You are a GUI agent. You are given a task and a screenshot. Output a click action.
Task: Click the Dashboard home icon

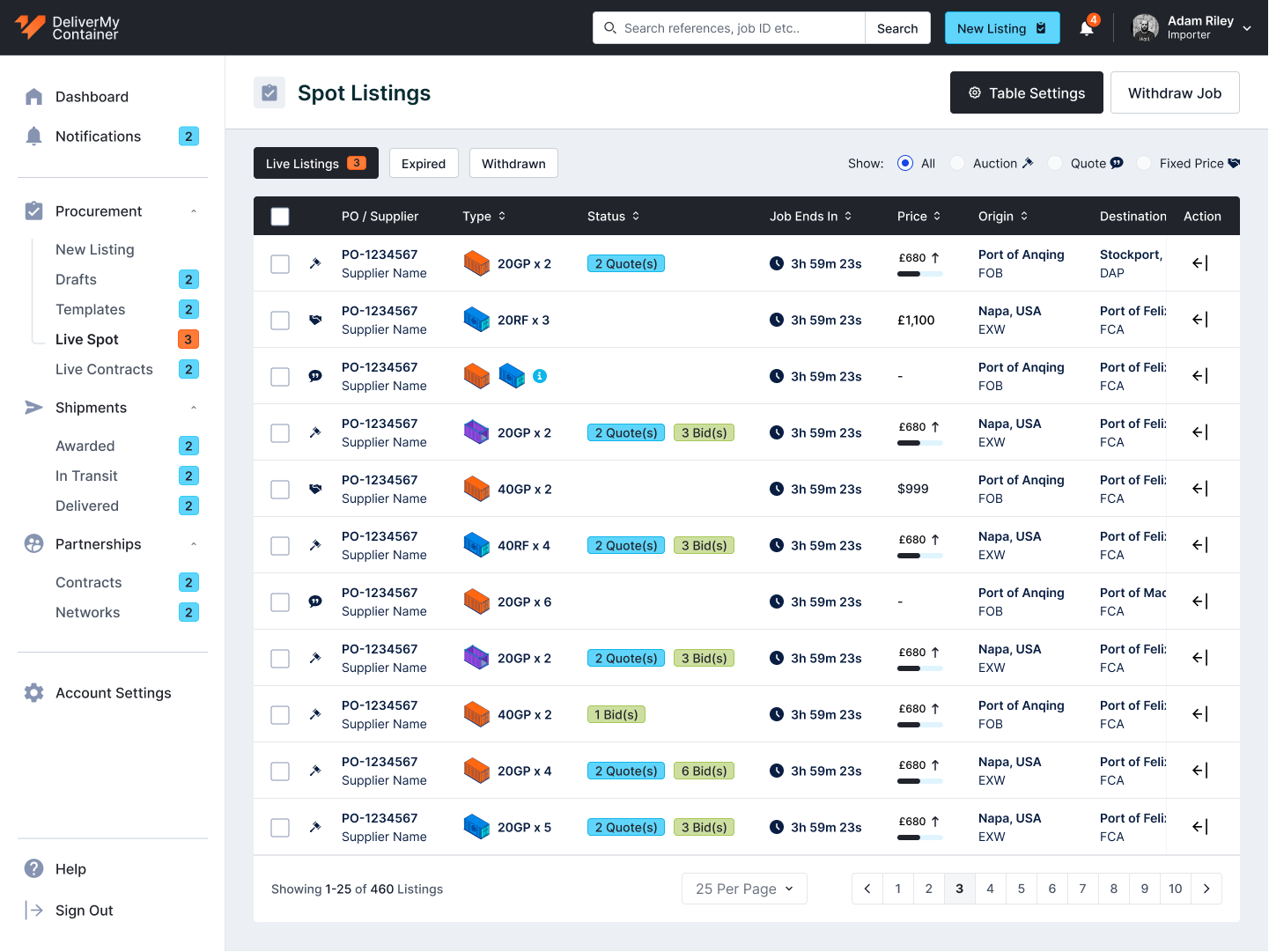(x=33, y=97)
